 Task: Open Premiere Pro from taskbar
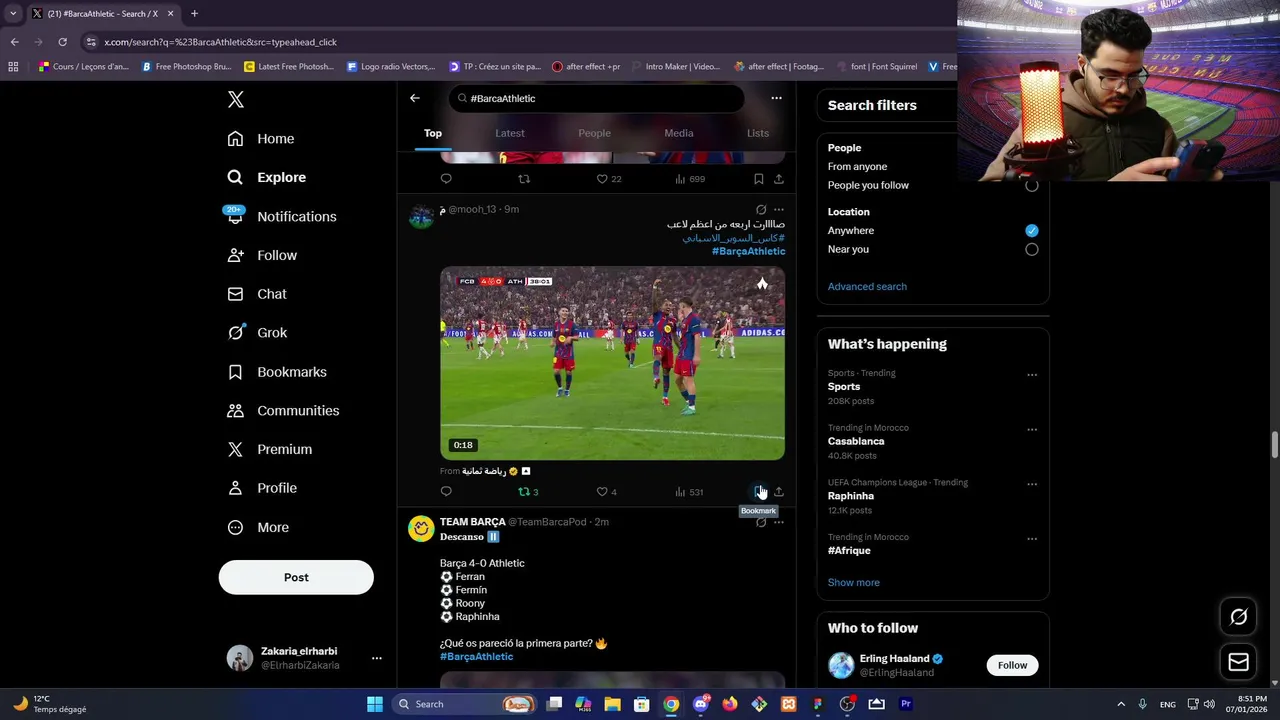(x=906, y=704)
